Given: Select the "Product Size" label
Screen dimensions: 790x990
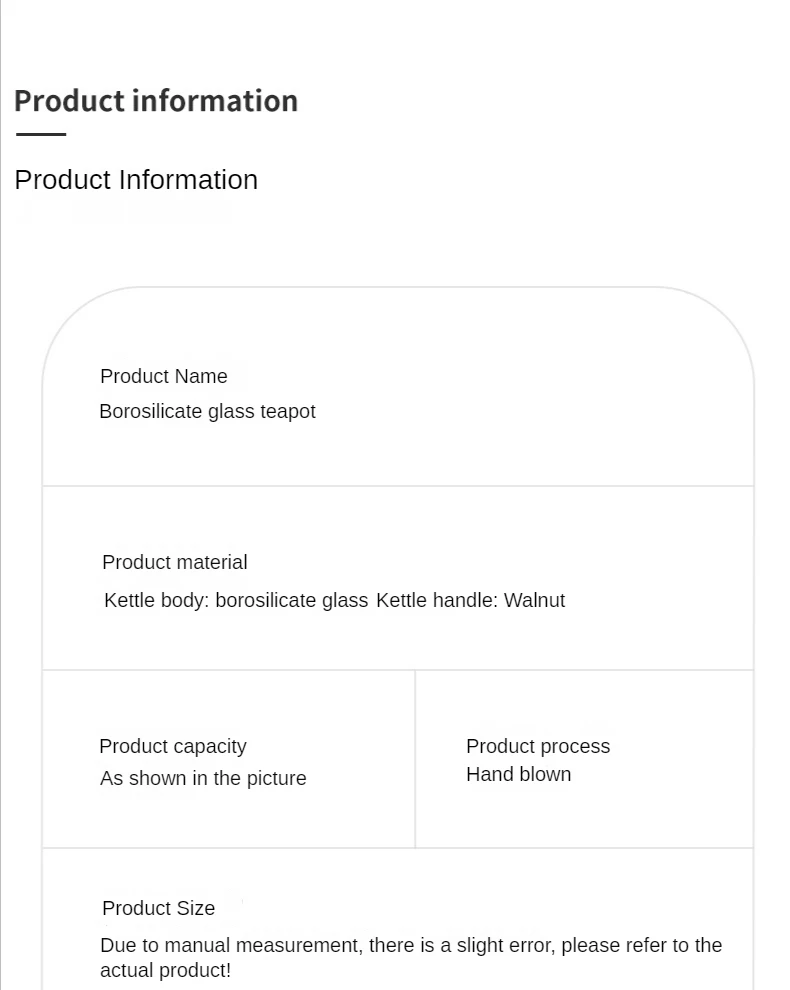Looking at the screenshot, I should click(159, 909).
